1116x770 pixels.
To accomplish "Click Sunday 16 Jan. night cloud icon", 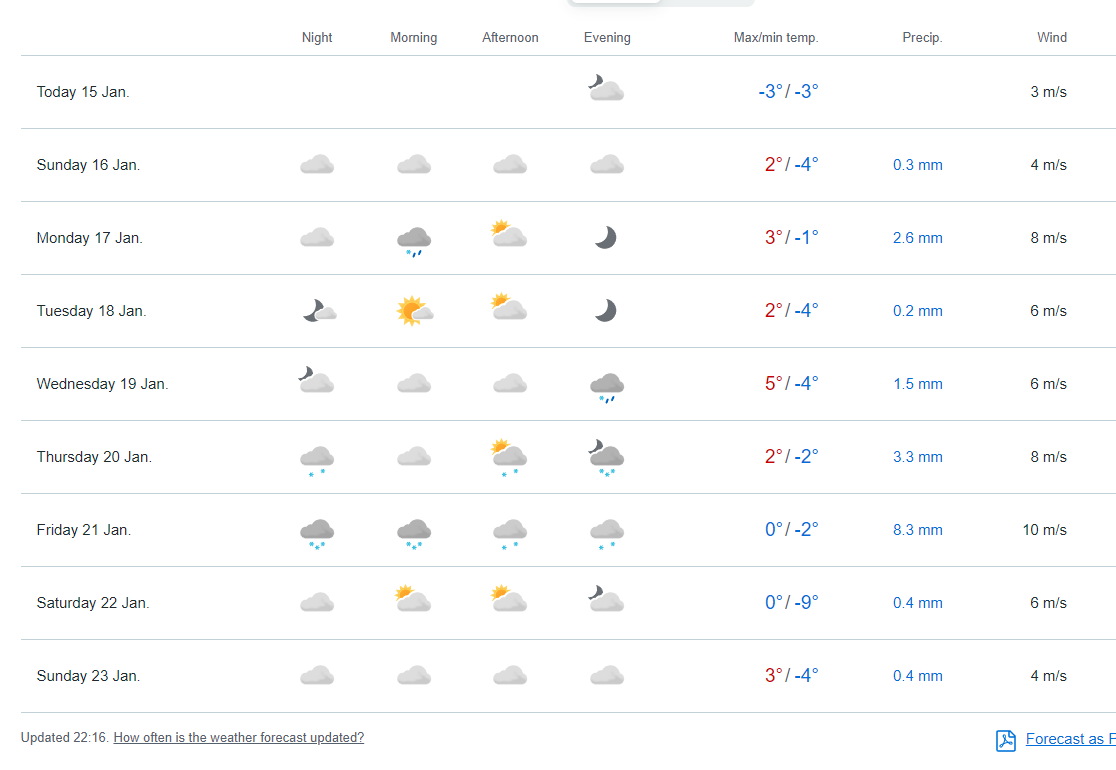I will (x=317, y=165).
